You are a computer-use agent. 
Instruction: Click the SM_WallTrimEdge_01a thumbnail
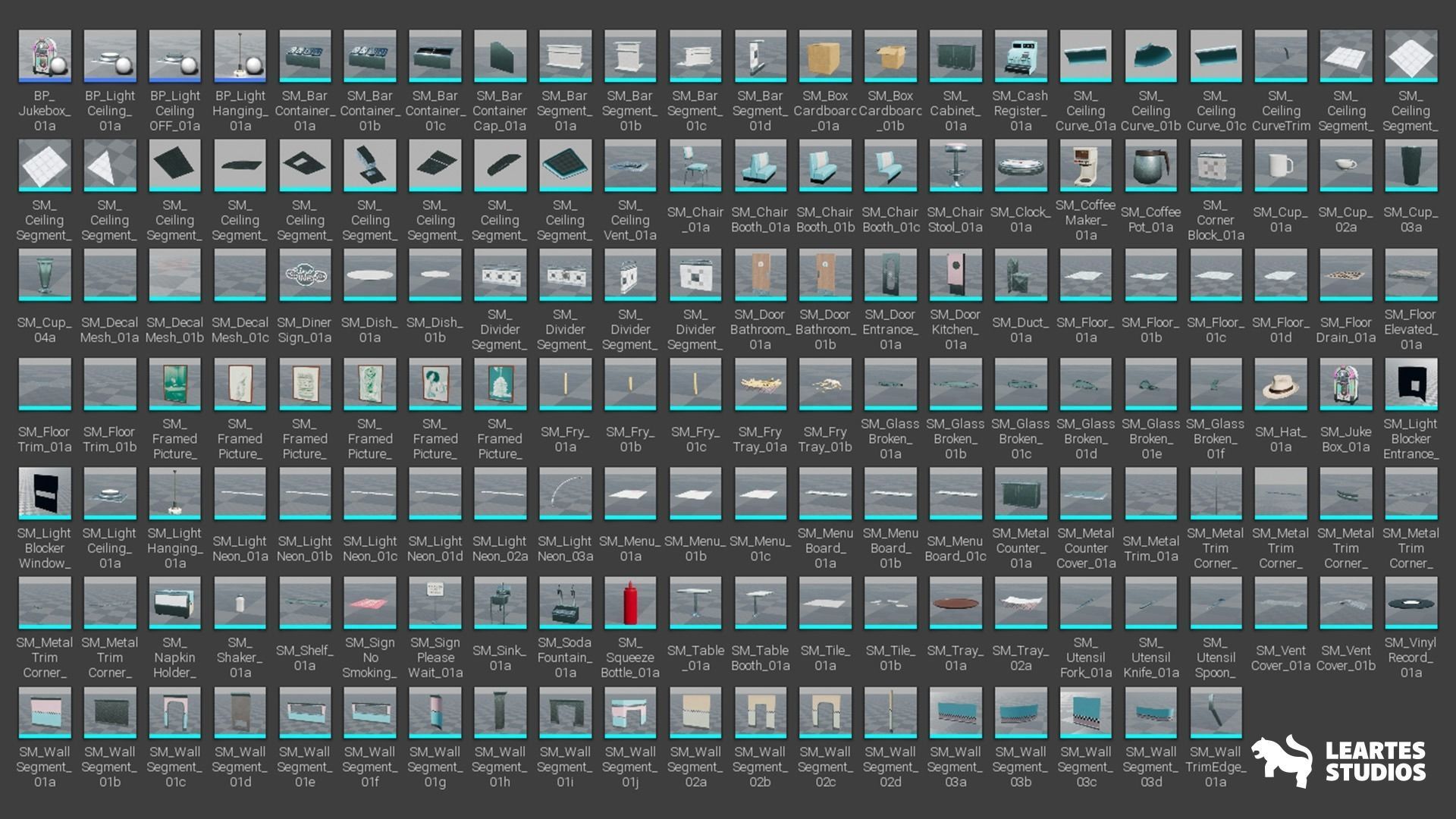[1216, 713]
